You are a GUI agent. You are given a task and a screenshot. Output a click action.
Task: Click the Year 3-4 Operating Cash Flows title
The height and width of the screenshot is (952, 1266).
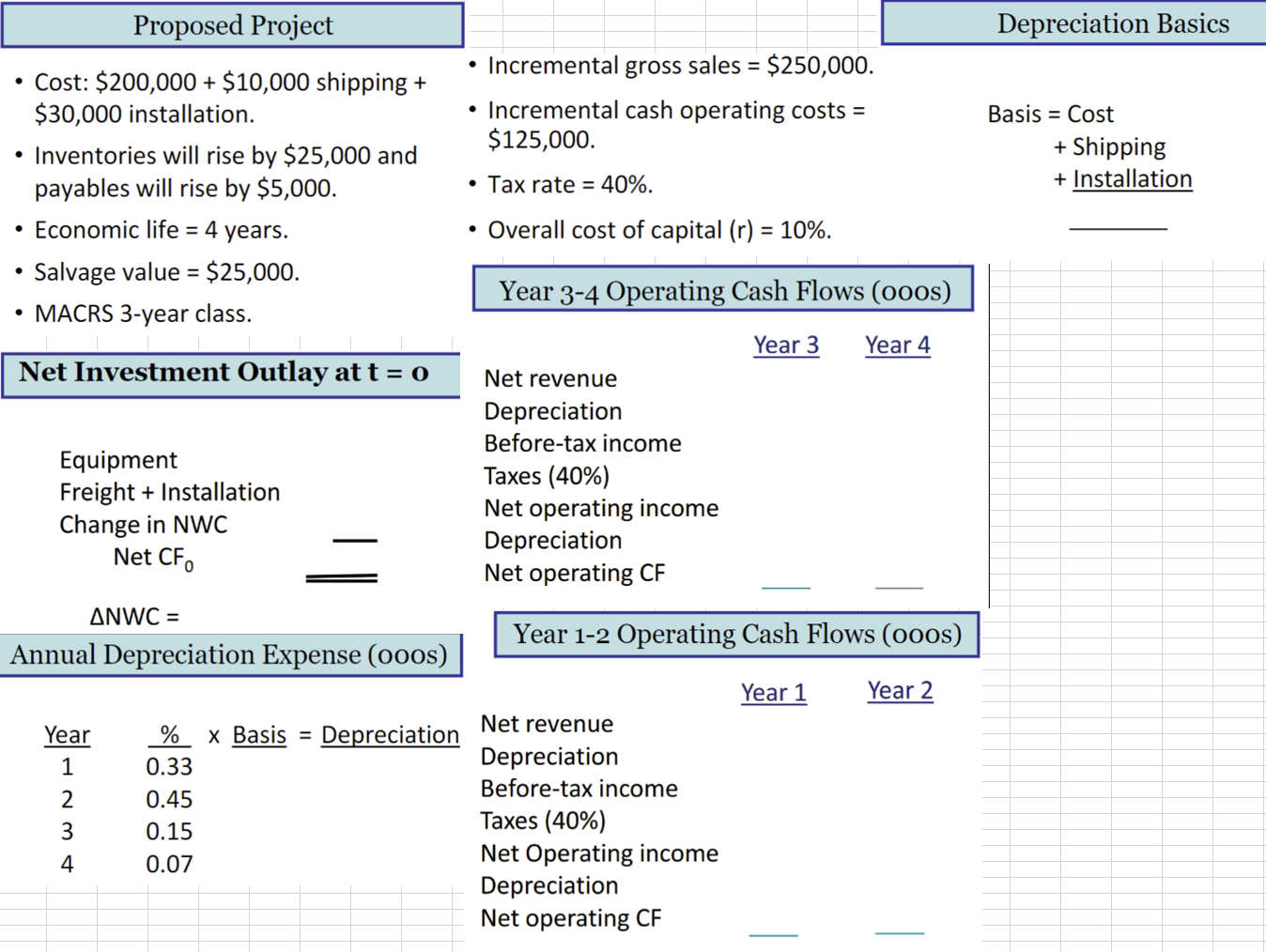point(723,289)
